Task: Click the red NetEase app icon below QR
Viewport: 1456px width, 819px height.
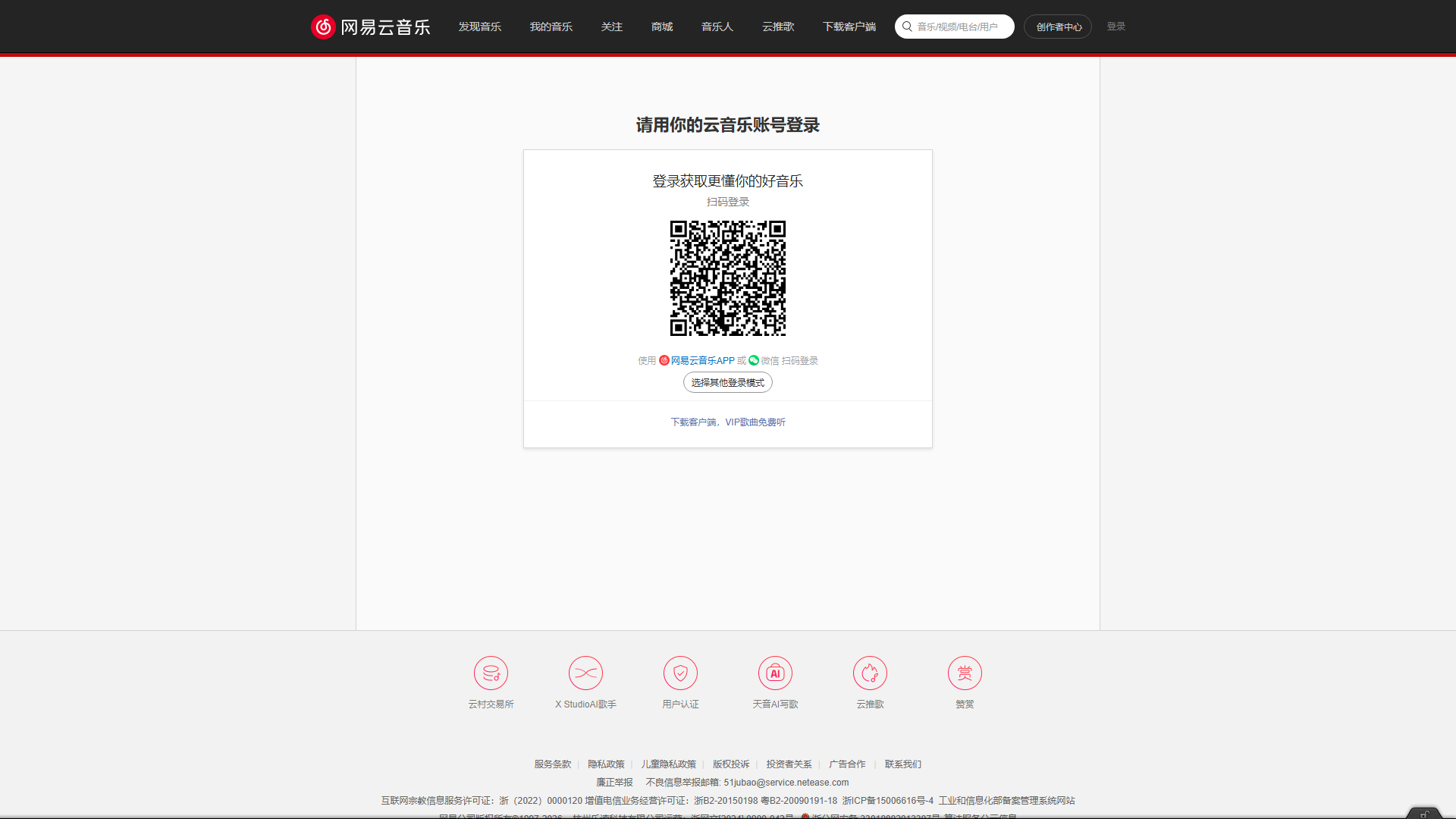Action: (x=664, y=360)
